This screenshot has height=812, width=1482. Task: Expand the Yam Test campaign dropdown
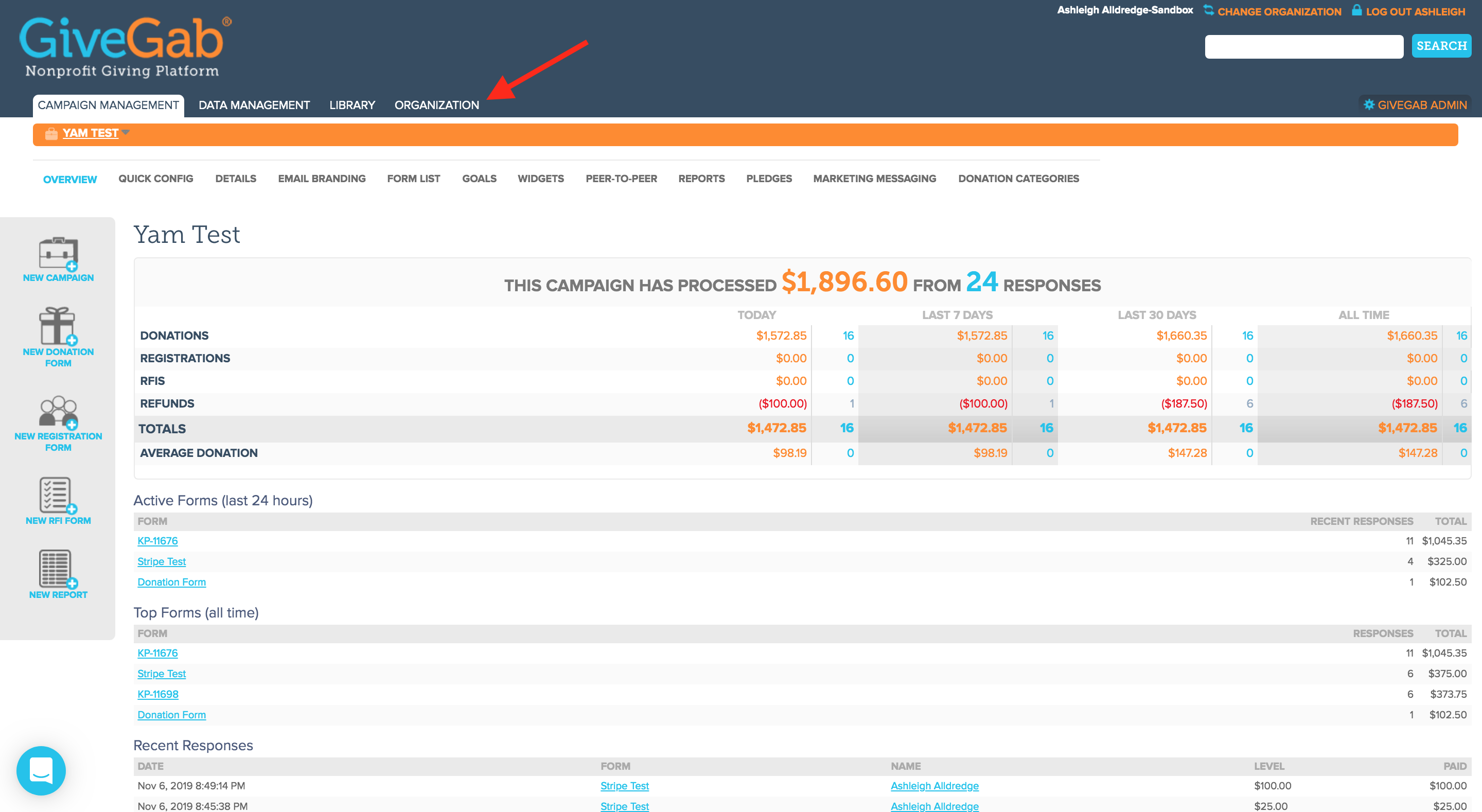click(126, 132)
